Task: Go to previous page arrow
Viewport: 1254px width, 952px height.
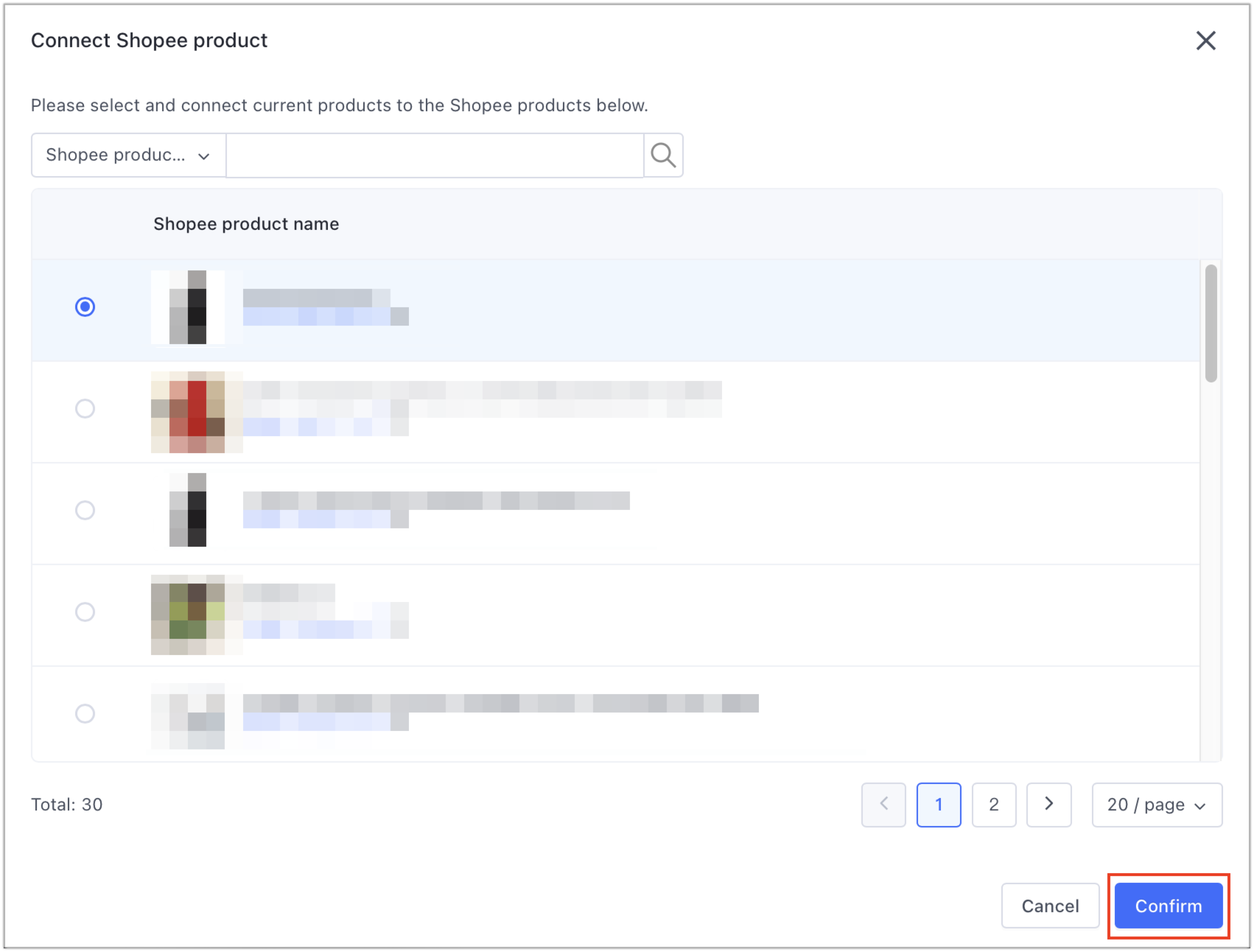Action: (x=883, y=804)
